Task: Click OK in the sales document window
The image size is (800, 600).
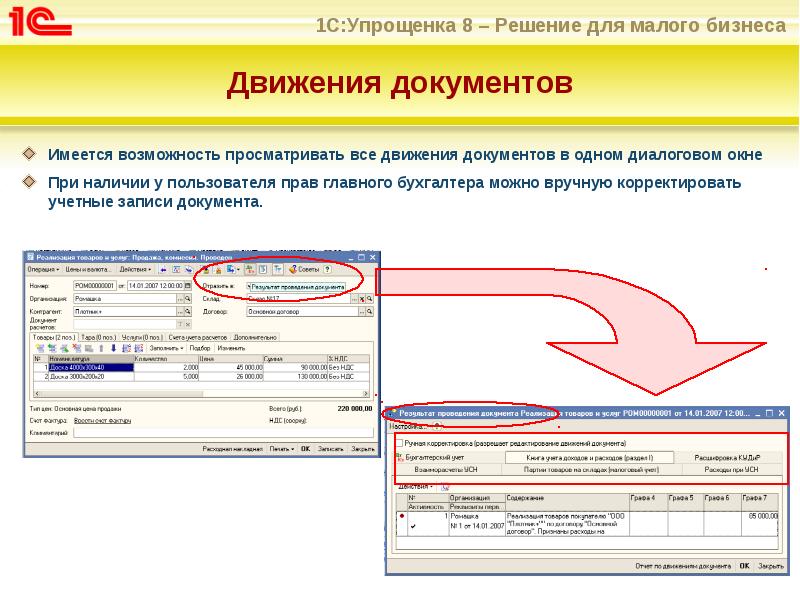Action: 306,449
